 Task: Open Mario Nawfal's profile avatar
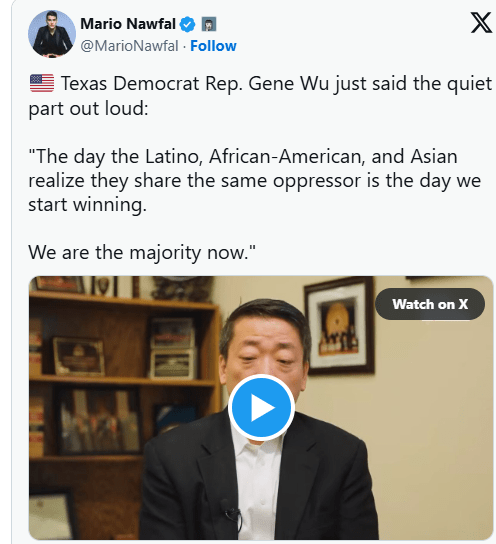[52, 34]
